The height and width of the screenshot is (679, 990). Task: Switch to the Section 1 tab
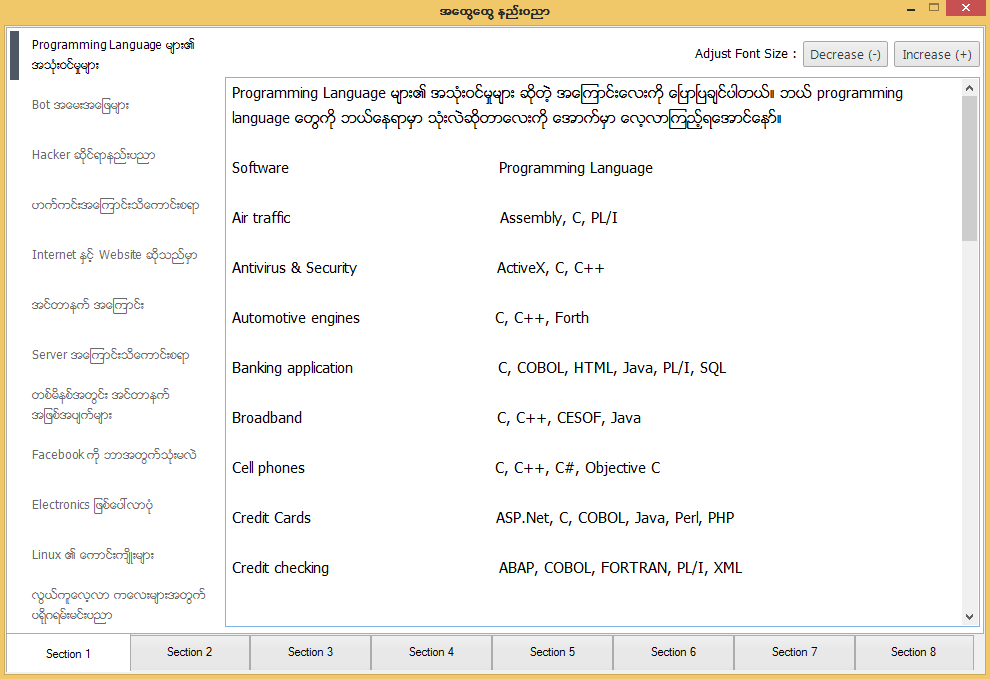pos(68,654)
